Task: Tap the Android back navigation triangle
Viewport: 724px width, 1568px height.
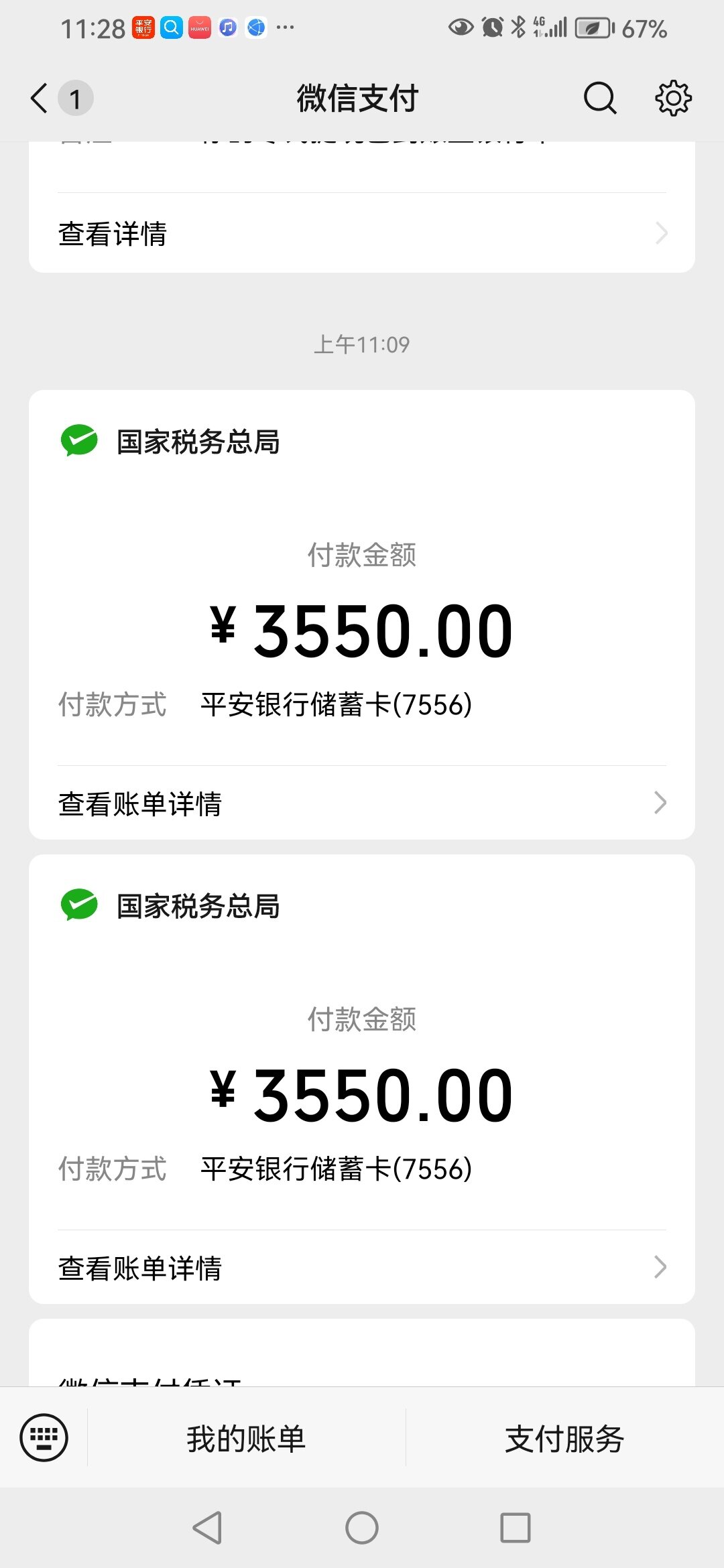Action: click(208, 1528)
